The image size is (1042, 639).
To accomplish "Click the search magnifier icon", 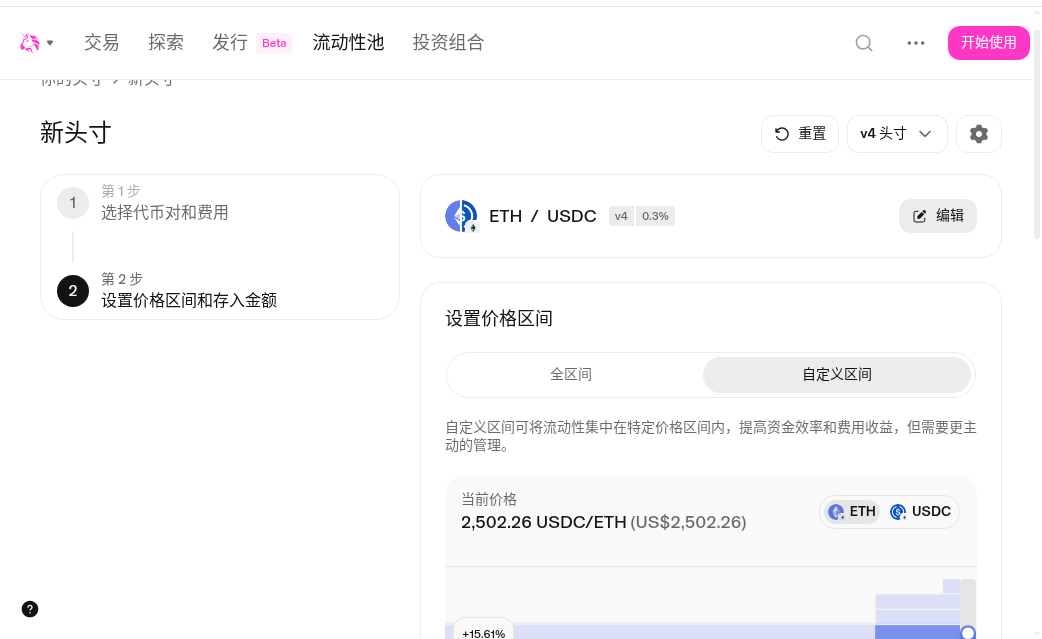I will (x=864, y=43).
